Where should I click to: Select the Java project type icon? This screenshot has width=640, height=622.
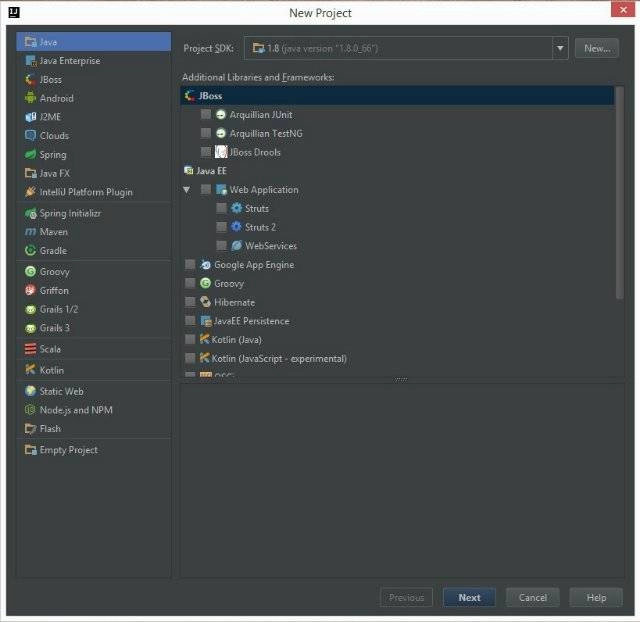(x=31, y=42)
